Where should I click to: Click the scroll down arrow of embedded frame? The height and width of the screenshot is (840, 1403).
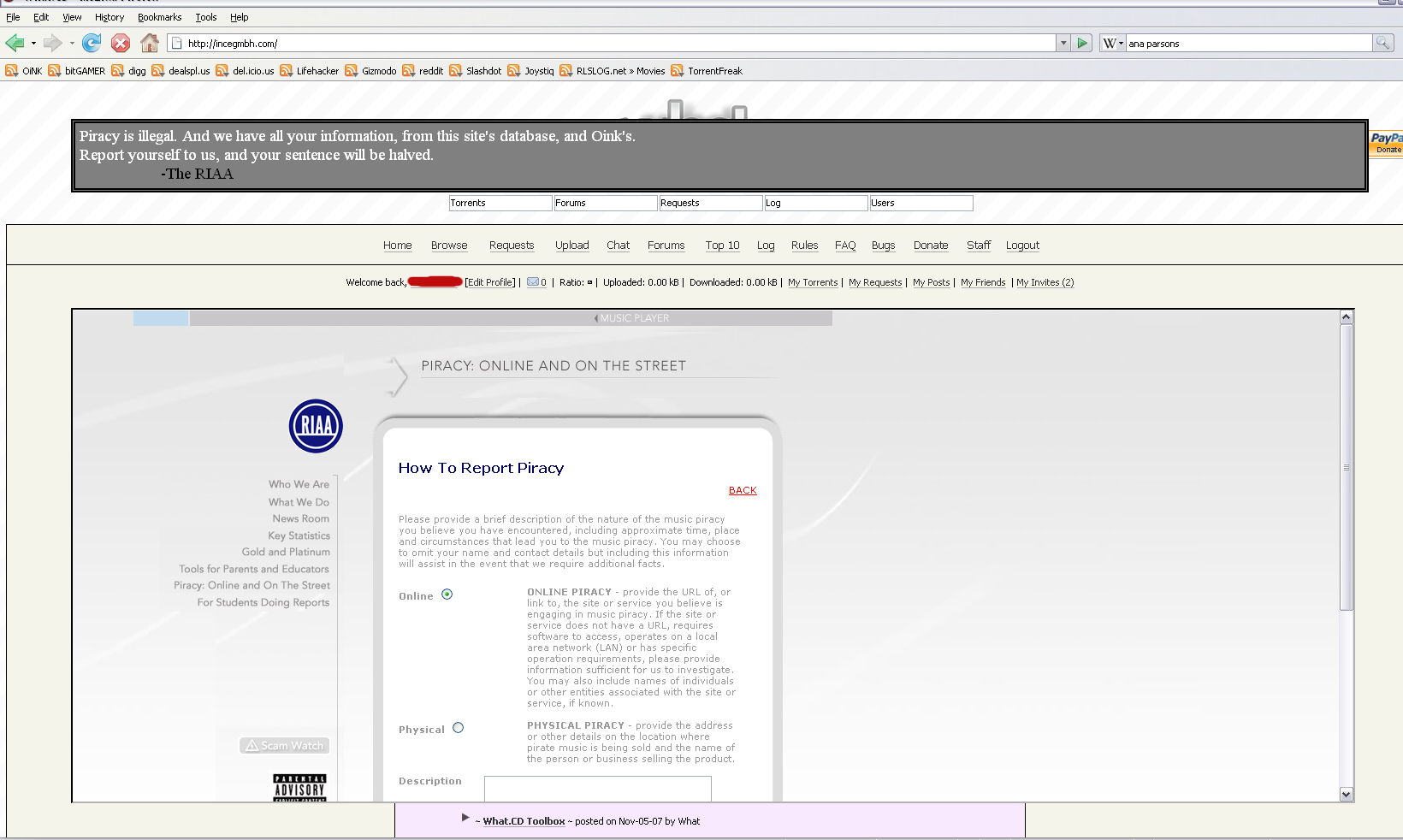[x=1346, y=795]
